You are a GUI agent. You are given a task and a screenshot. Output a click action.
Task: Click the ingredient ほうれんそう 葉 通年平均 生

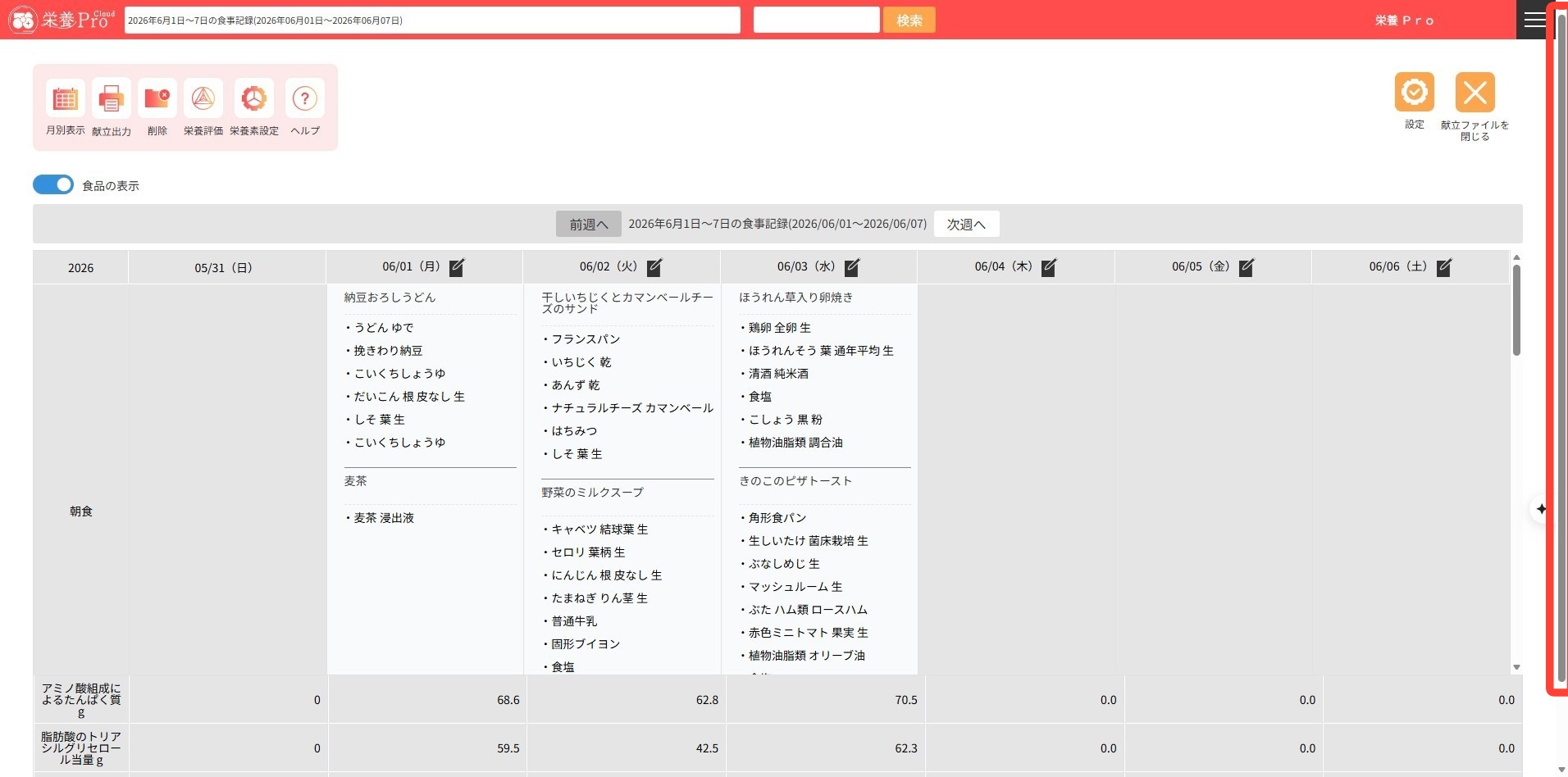821,351
